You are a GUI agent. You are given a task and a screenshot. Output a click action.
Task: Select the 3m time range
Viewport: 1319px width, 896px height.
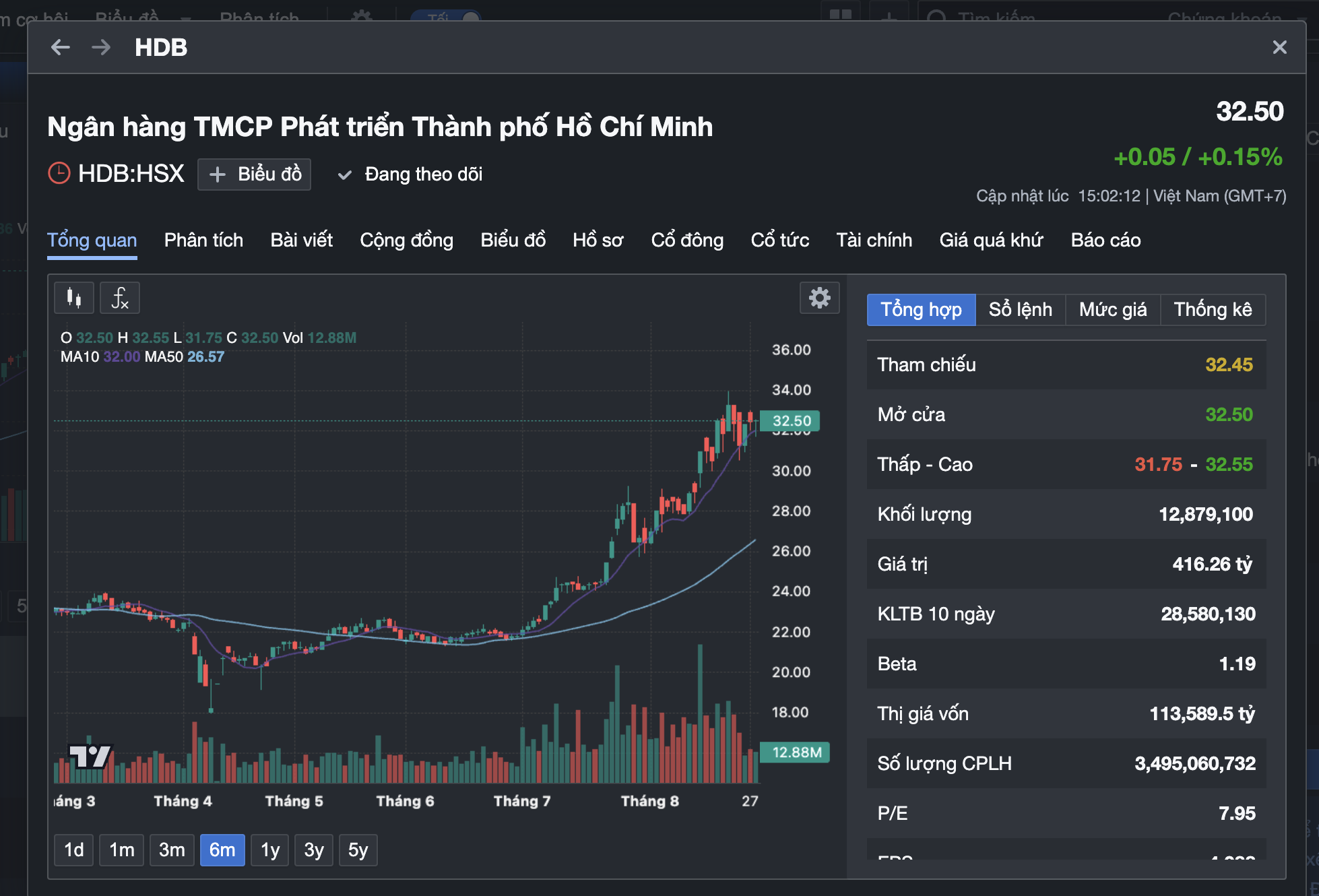coord(172,850)
